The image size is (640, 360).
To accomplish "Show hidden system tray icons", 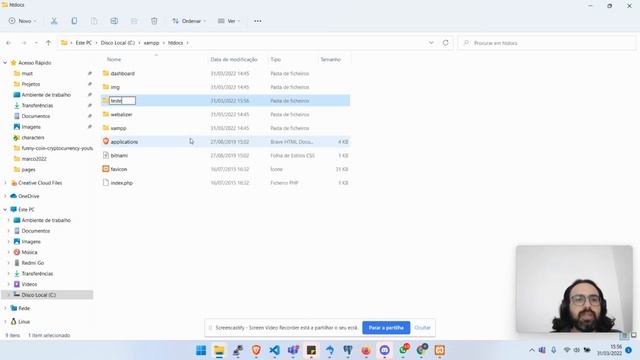I will (531, 350).
